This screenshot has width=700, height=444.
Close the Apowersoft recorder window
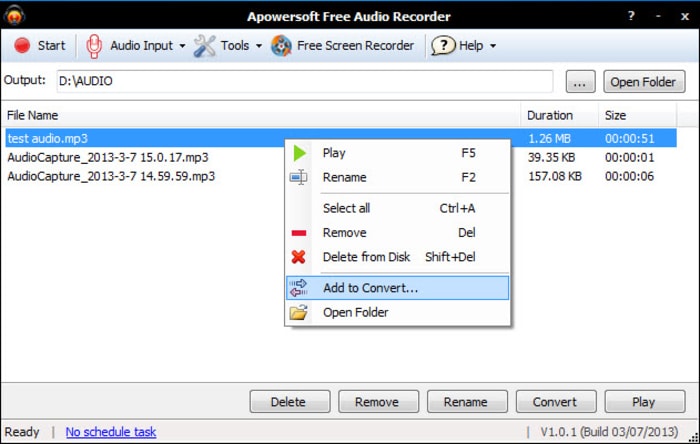tap(685, 17)
